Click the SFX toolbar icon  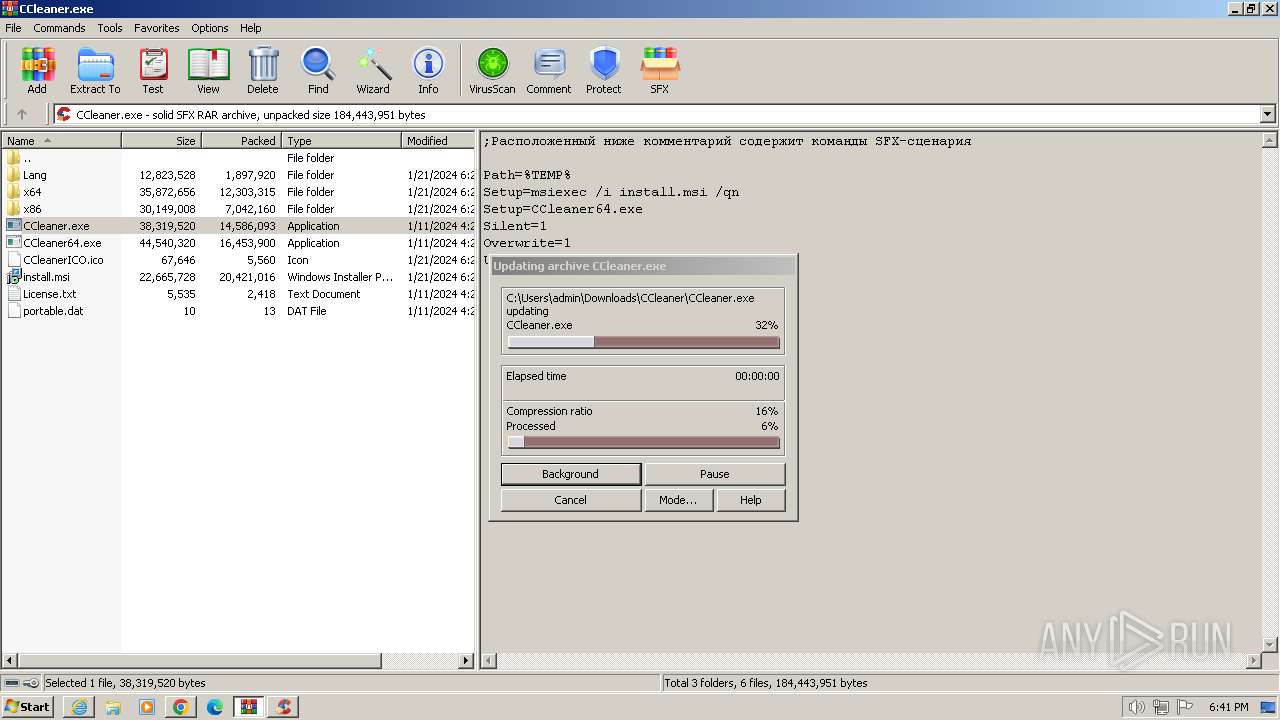point(660,70)
